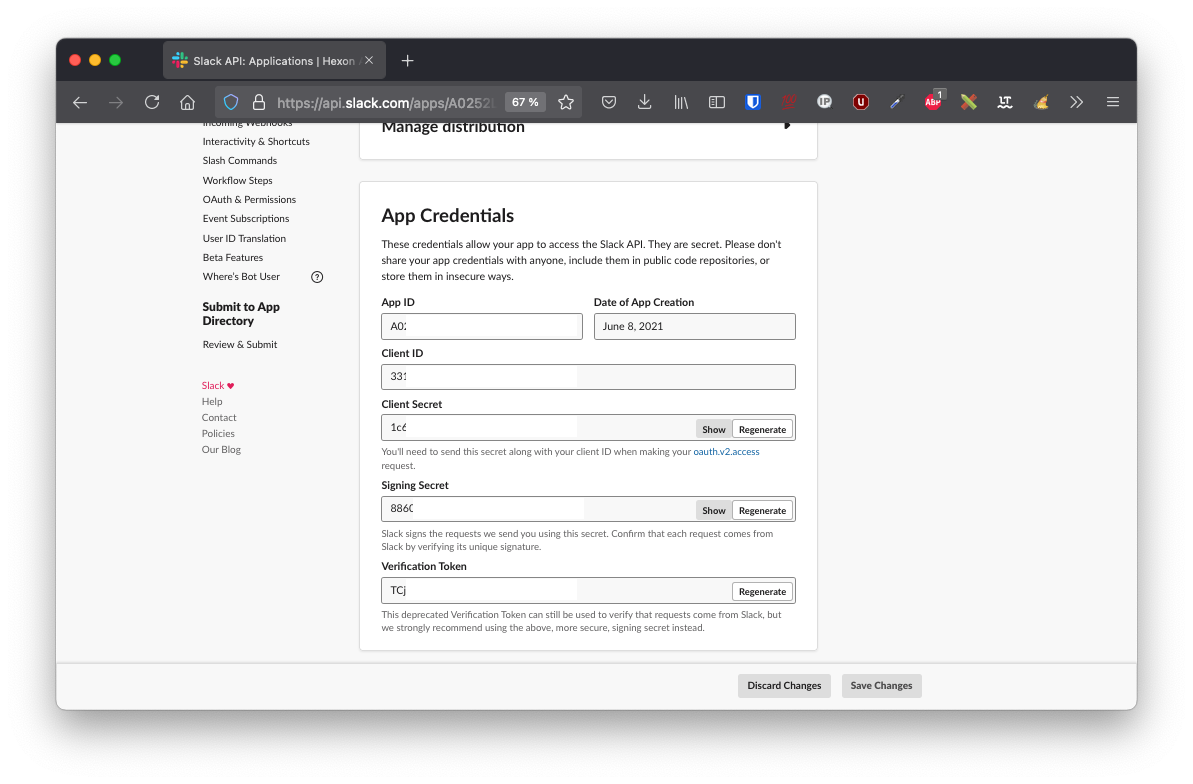This screenshot has height=784, width=1193.
Task: Open a new browser tab
Action: click(x=408, y=61)
